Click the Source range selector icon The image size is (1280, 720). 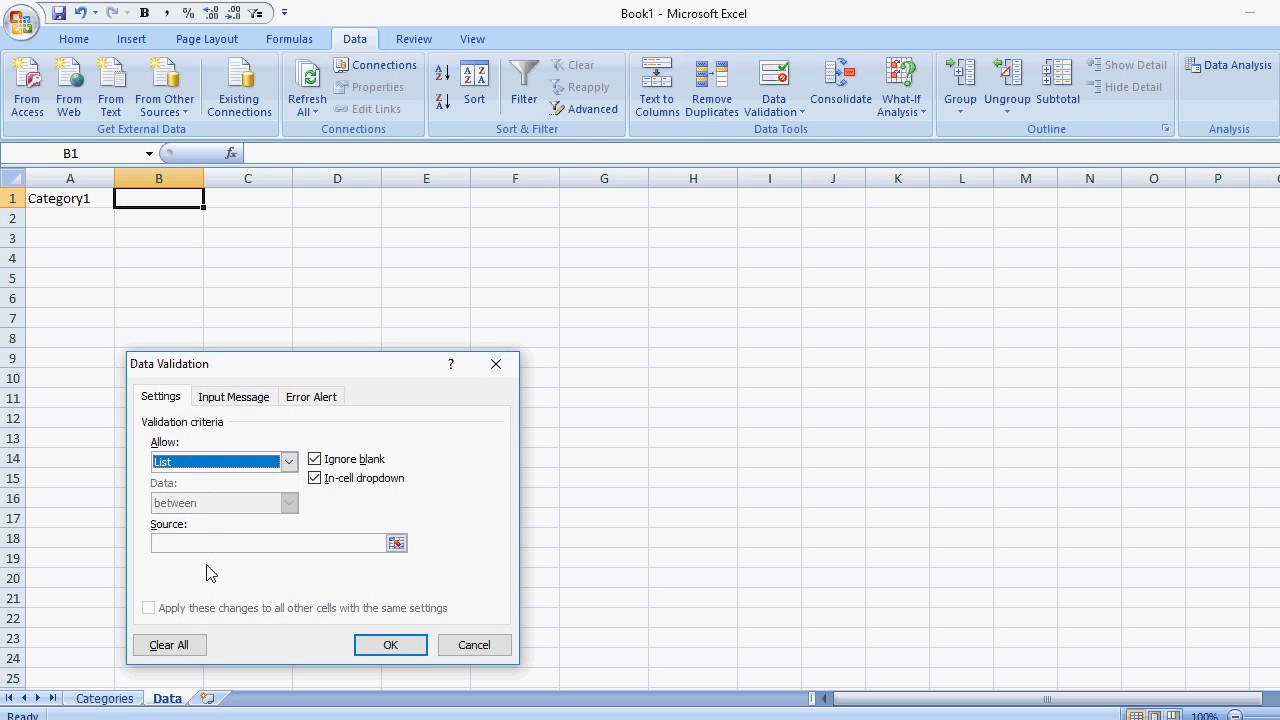pos(397,543)
